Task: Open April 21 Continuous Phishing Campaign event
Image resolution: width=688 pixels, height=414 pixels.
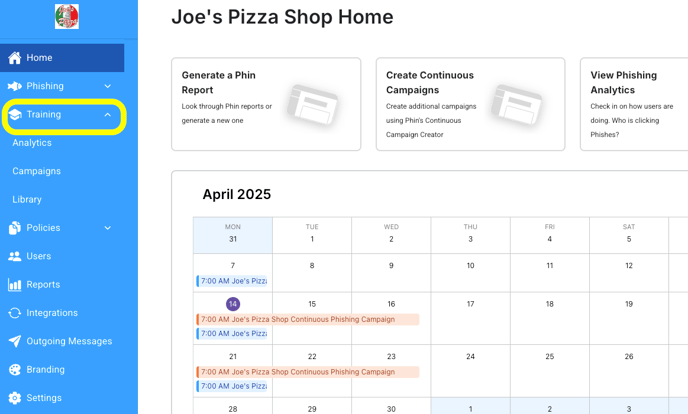Action: tap(308, 372)
